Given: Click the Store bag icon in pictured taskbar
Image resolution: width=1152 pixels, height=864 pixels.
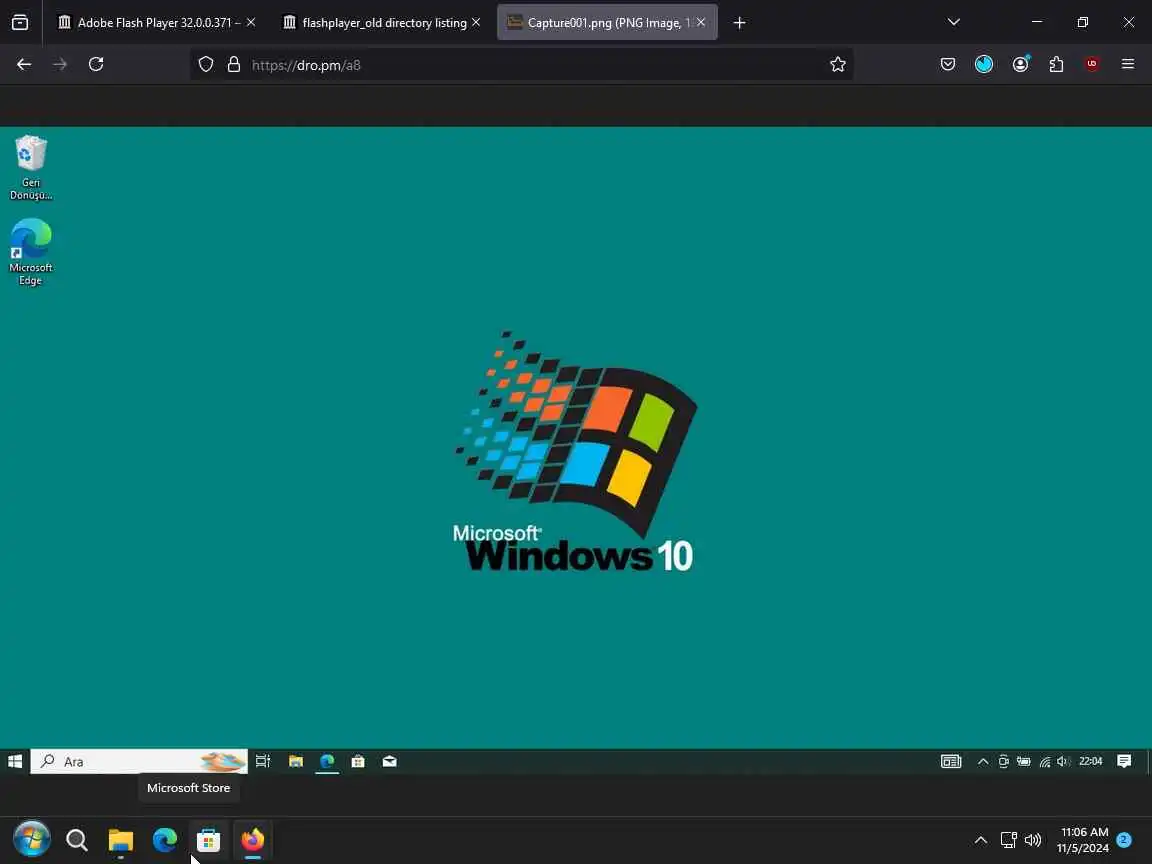Looking at the screenshot, I should click(358, 761).
